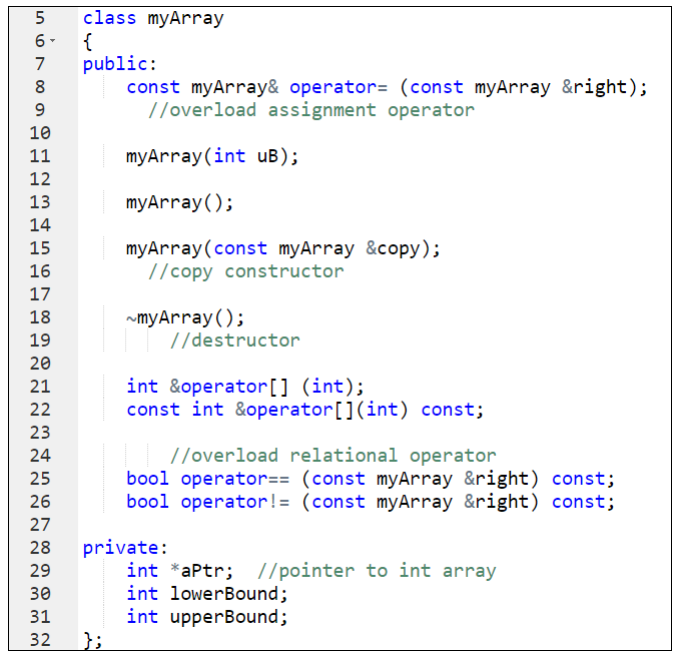The height and width of the screenshot is (652, 673).
Task: Click trailing 'const;' on line 22
Action: click(x=452, y=410)
